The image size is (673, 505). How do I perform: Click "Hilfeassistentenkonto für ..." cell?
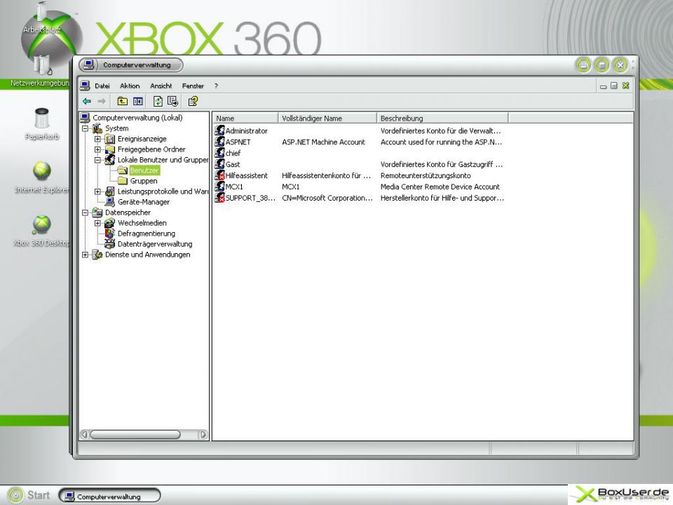[326, 175]
